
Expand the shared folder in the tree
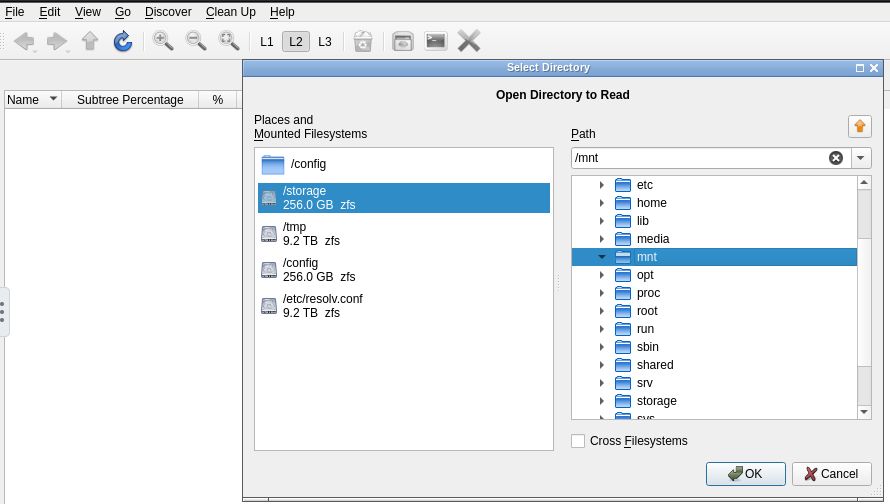[x=602, y=365]
